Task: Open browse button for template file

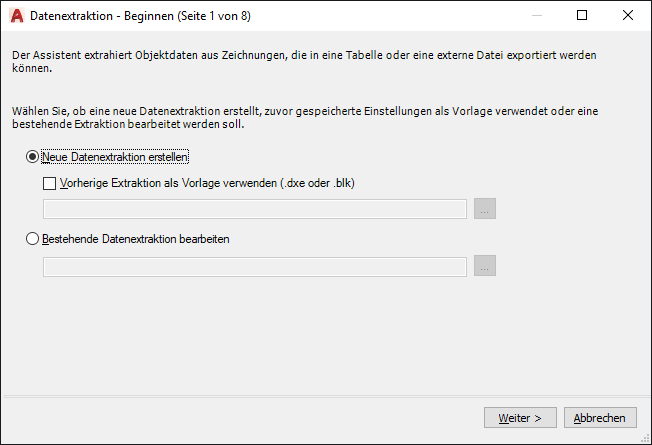Action: click(485, 209)
